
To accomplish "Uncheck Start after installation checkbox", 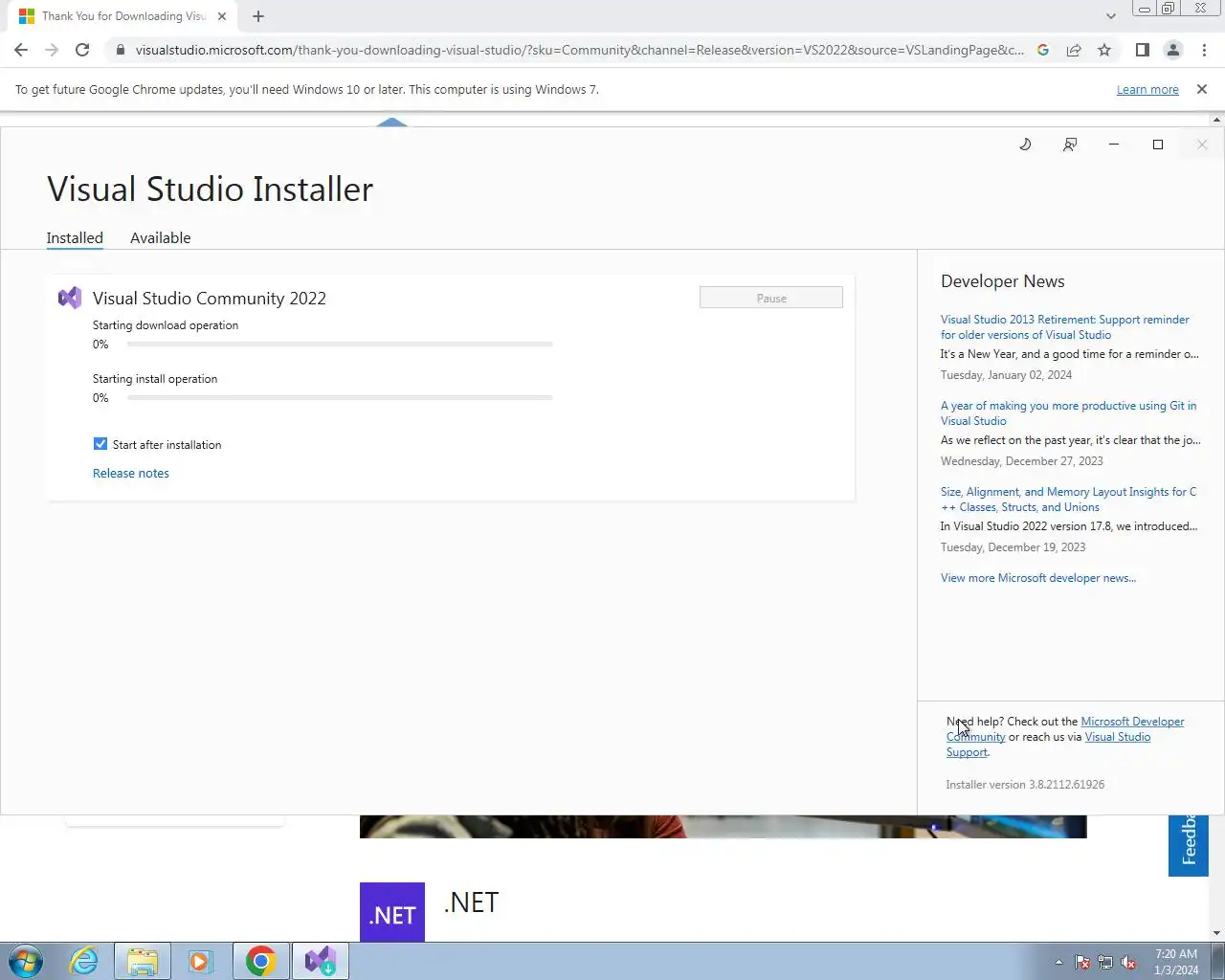I will (x=100, y=444).
